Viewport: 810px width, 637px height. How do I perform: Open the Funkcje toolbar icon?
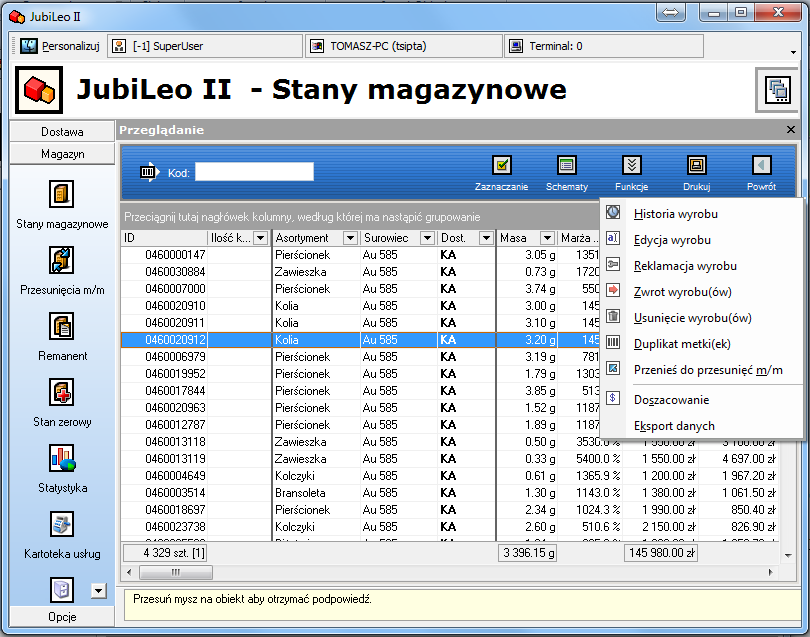(x=632, y=165)
